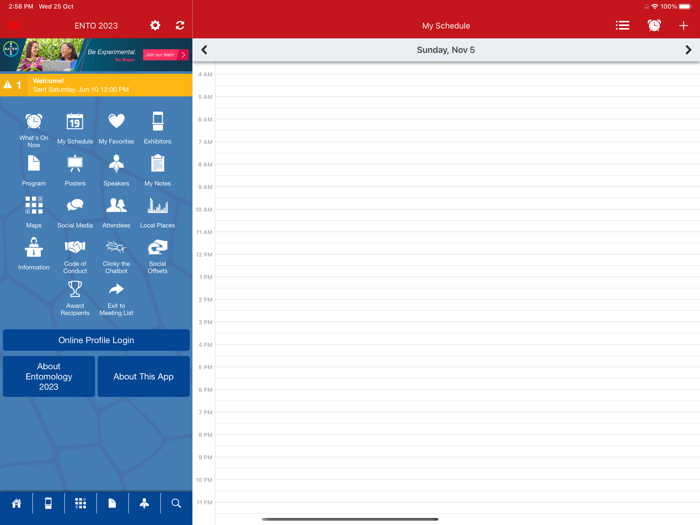Tap the 10 PM time slot
The width and height of the screenshot is (700, 525).
tap(457, 491)
